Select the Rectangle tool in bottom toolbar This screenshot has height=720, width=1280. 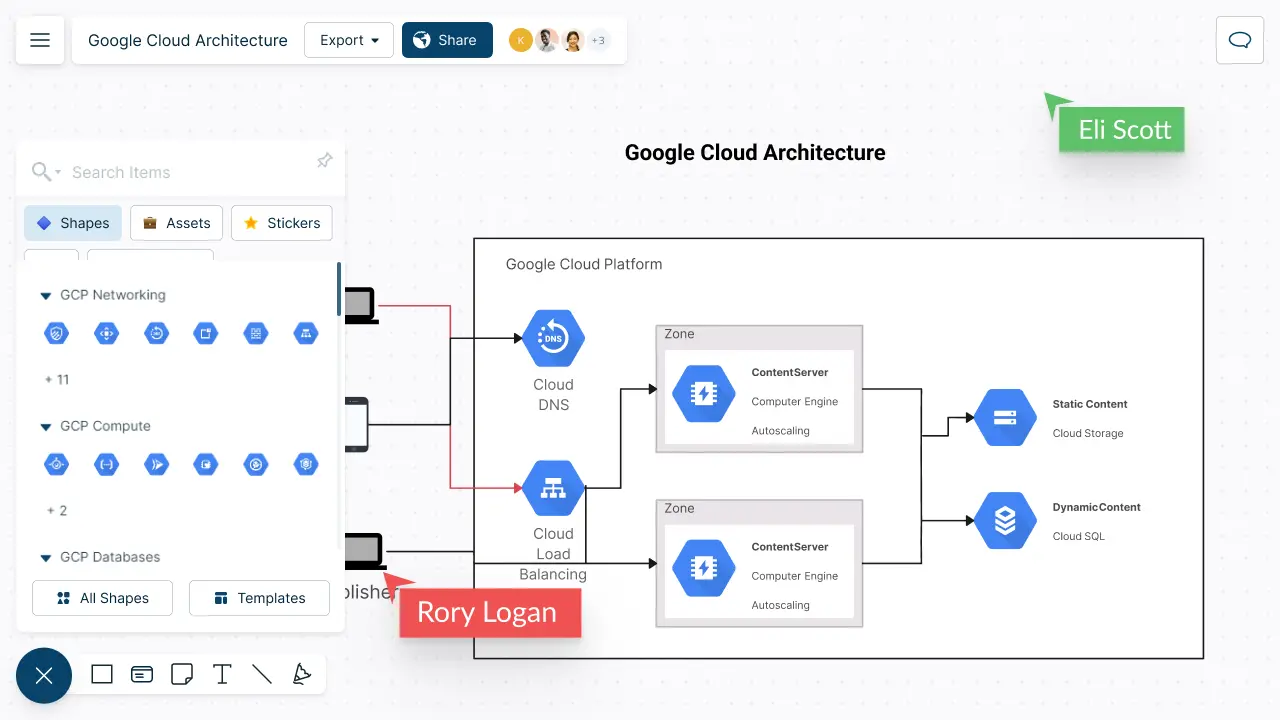click(102, 674)
